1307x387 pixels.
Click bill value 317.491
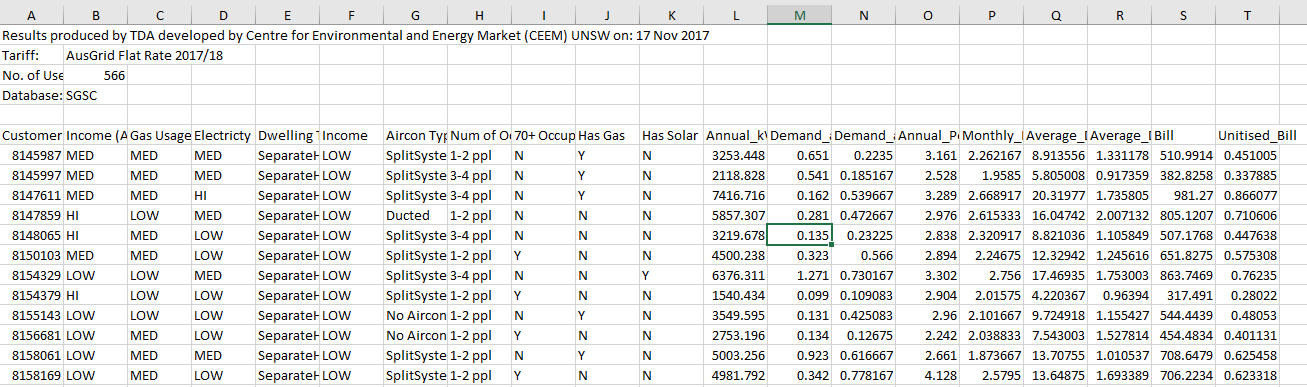point(1183,297)
